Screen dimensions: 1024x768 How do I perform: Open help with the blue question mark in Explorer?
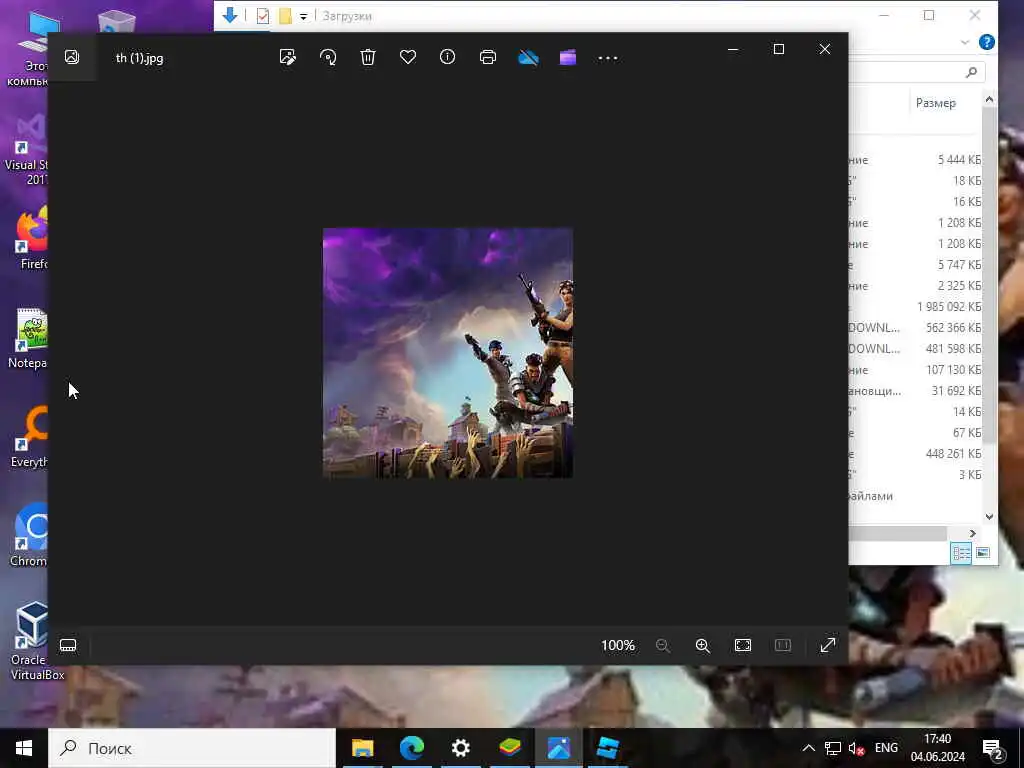click(987, 42)
